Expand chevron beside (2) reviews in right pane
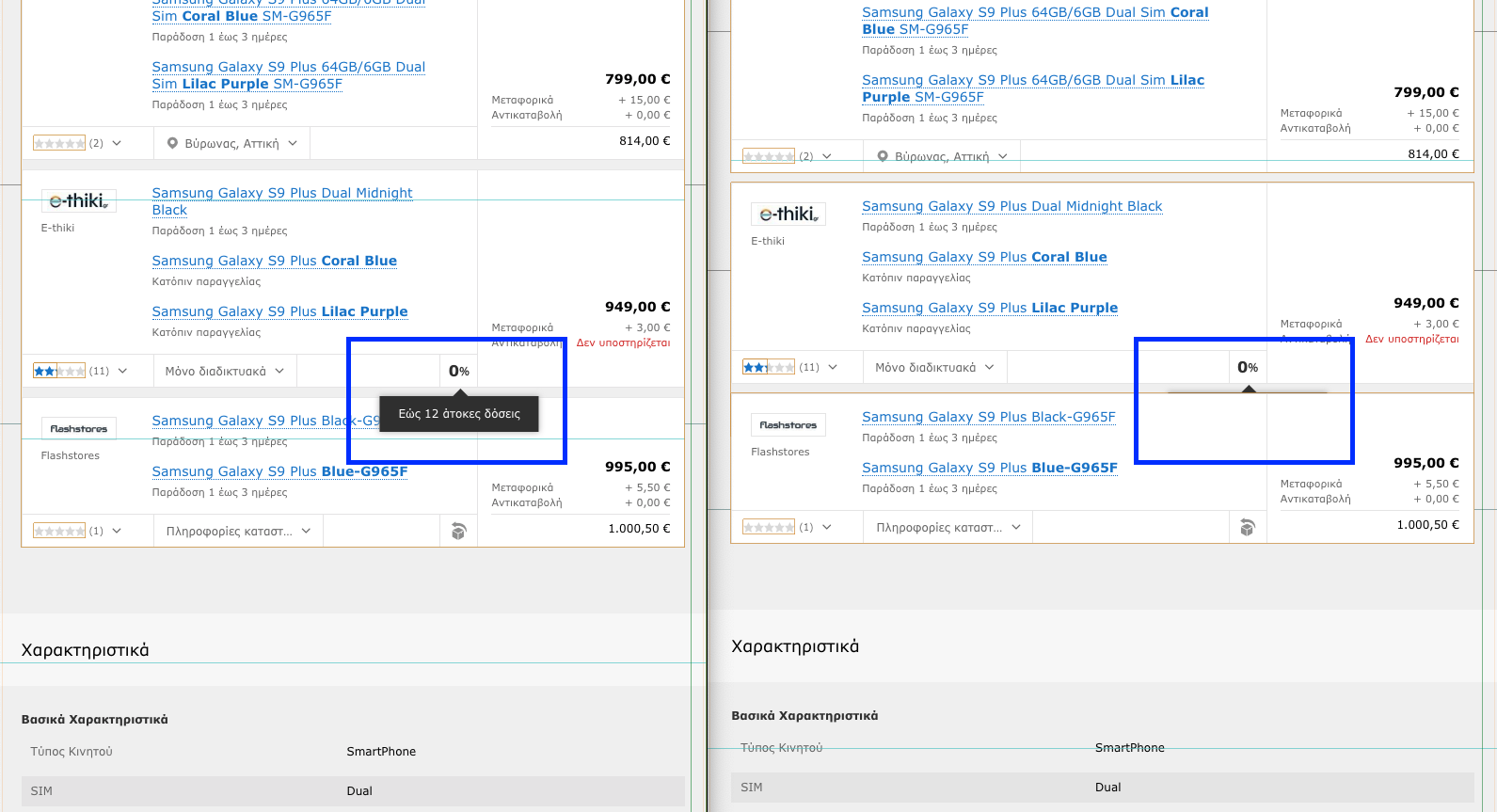The width and height of the screenshot is (1497, 812). [827, 156]
